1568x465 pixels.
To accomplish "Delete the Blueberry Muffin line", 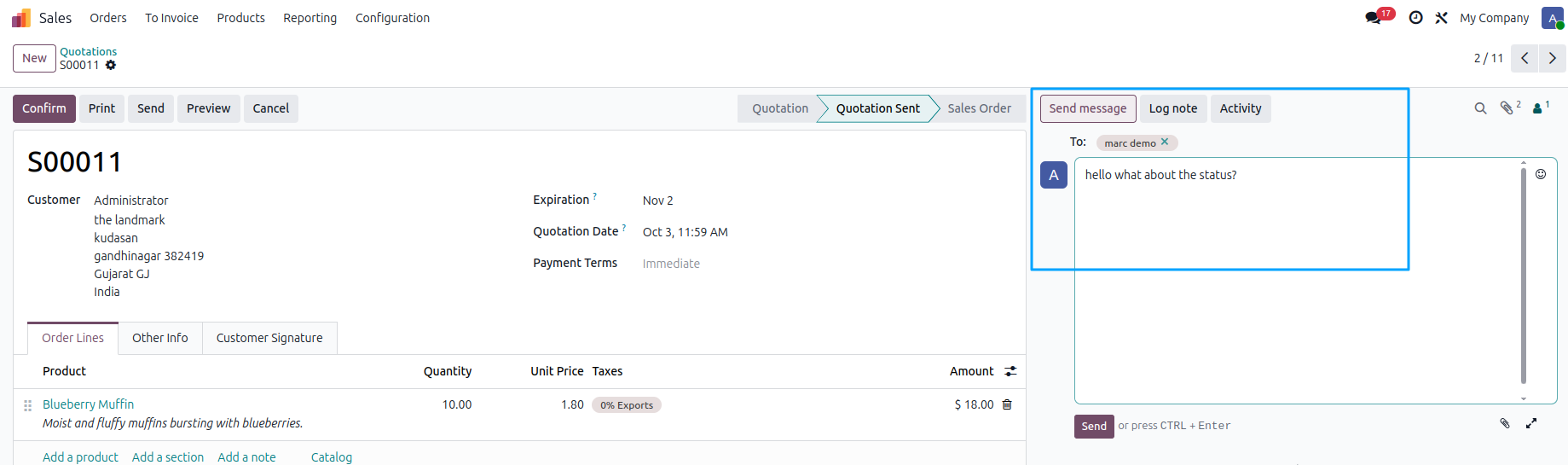I will click(1007, 404).
